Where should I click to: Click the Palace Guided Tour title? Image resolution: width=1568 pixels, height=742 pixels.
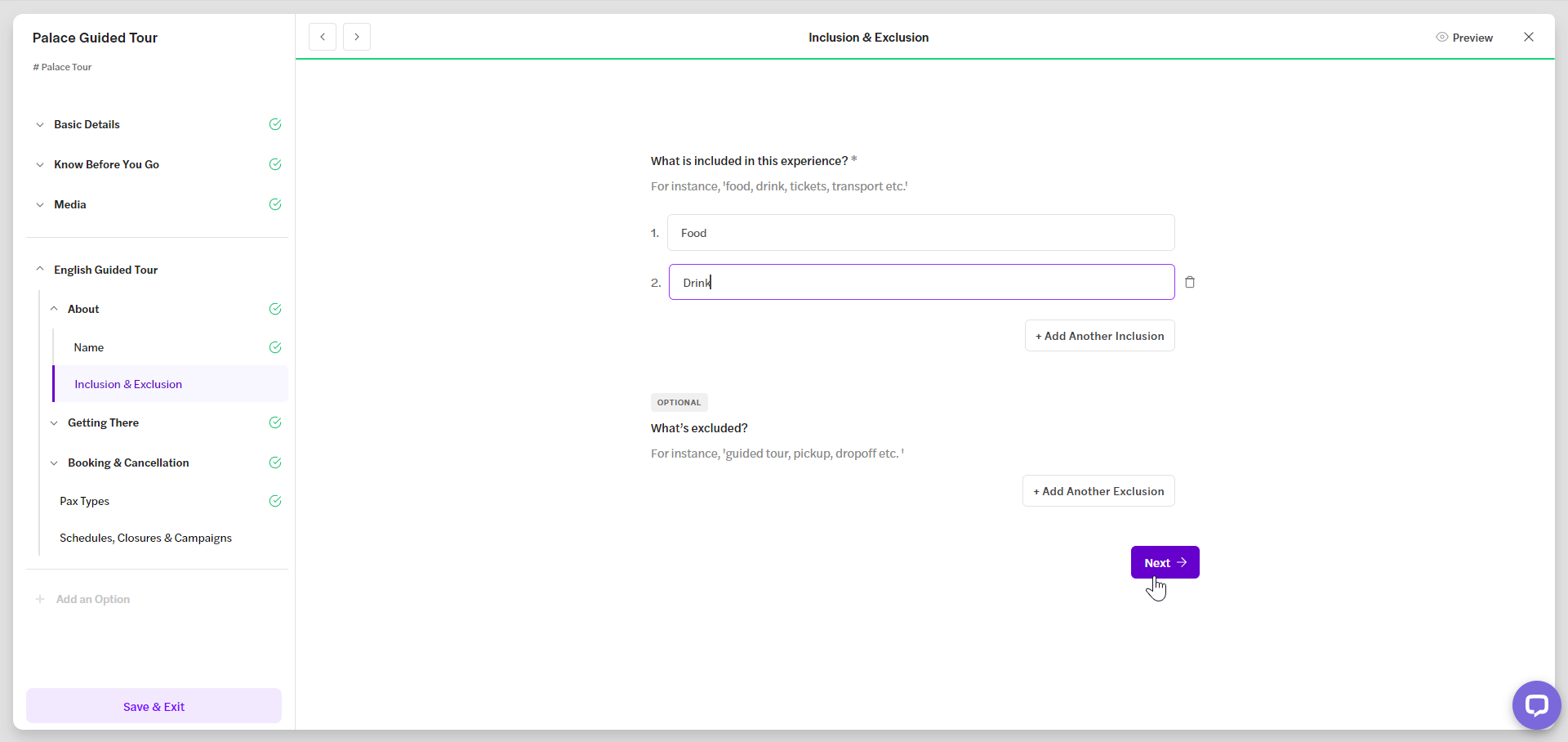[95, 38]
